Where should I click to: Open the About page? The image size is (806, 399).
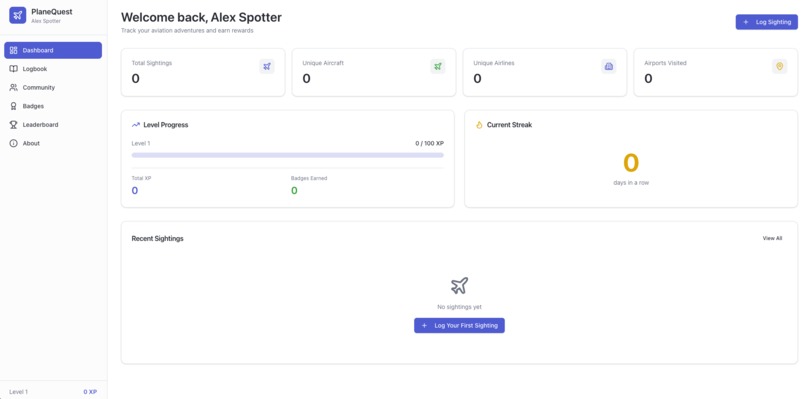(53, 143)
